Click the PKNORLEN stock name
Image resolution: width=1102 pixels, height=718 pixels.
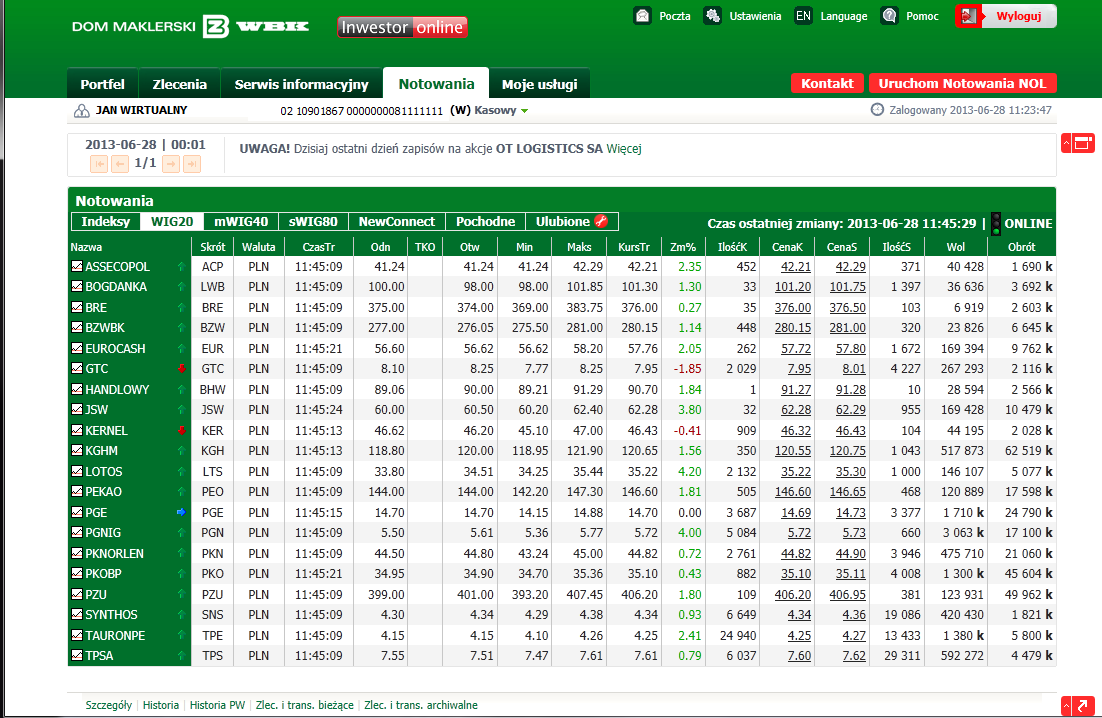(115, 554)
